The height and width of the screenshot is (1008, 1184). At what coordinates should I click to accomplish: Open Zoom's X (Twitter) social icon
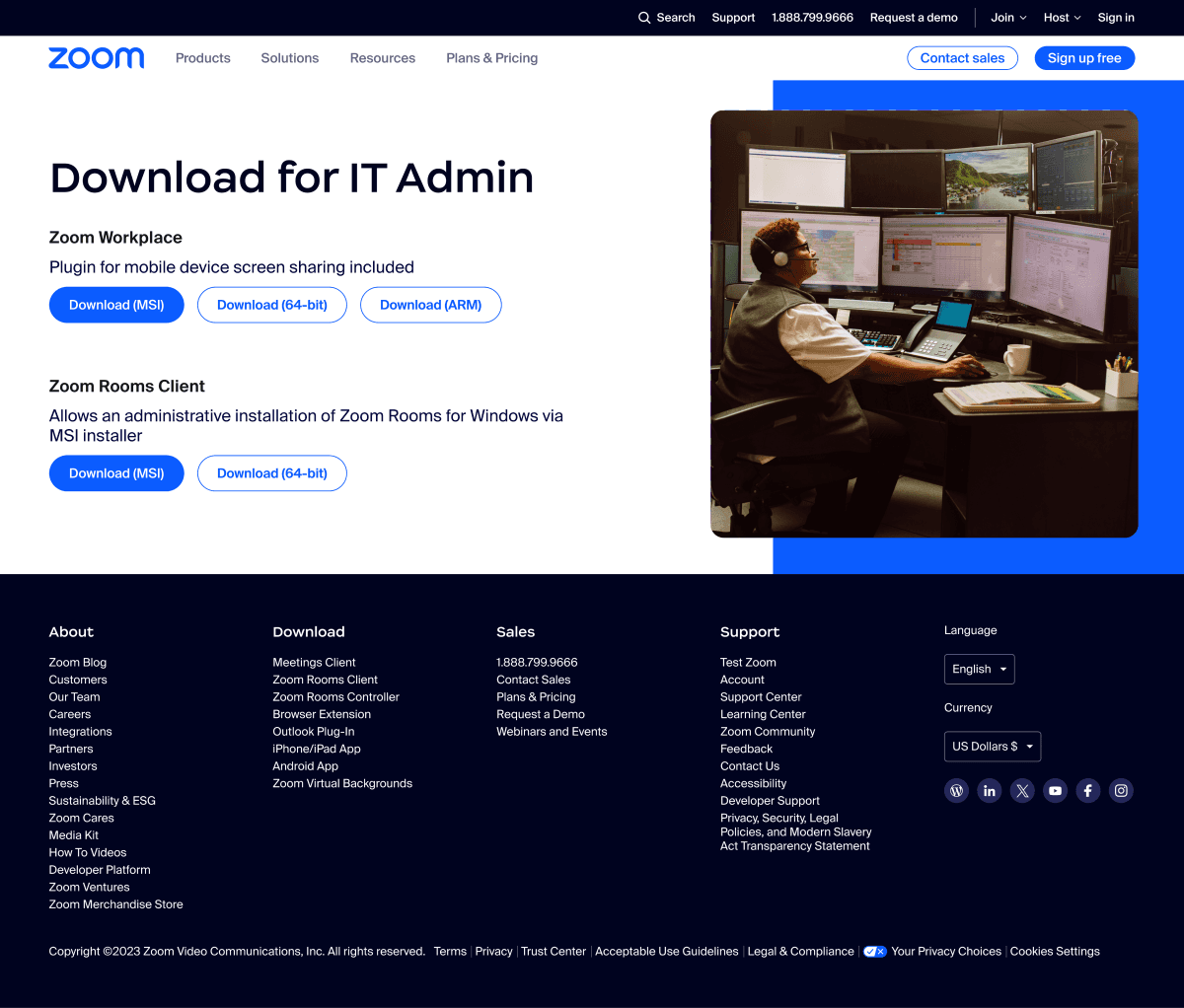(1022, 791)
